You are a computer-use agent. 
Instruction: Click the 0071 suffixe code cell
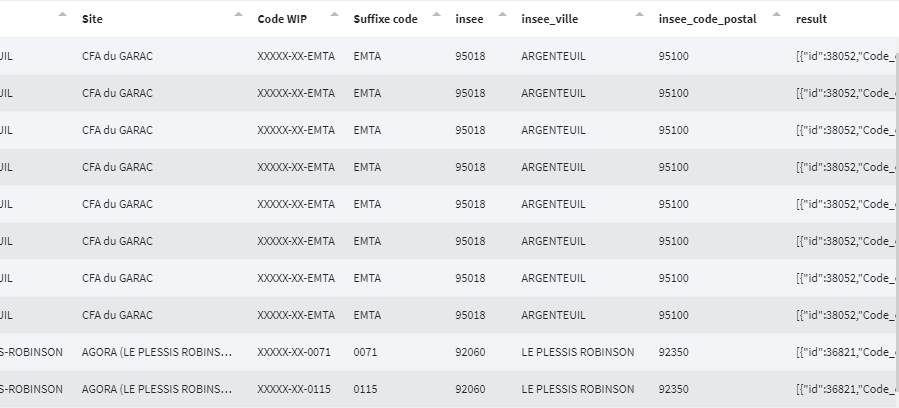click(x=366, y=352)
